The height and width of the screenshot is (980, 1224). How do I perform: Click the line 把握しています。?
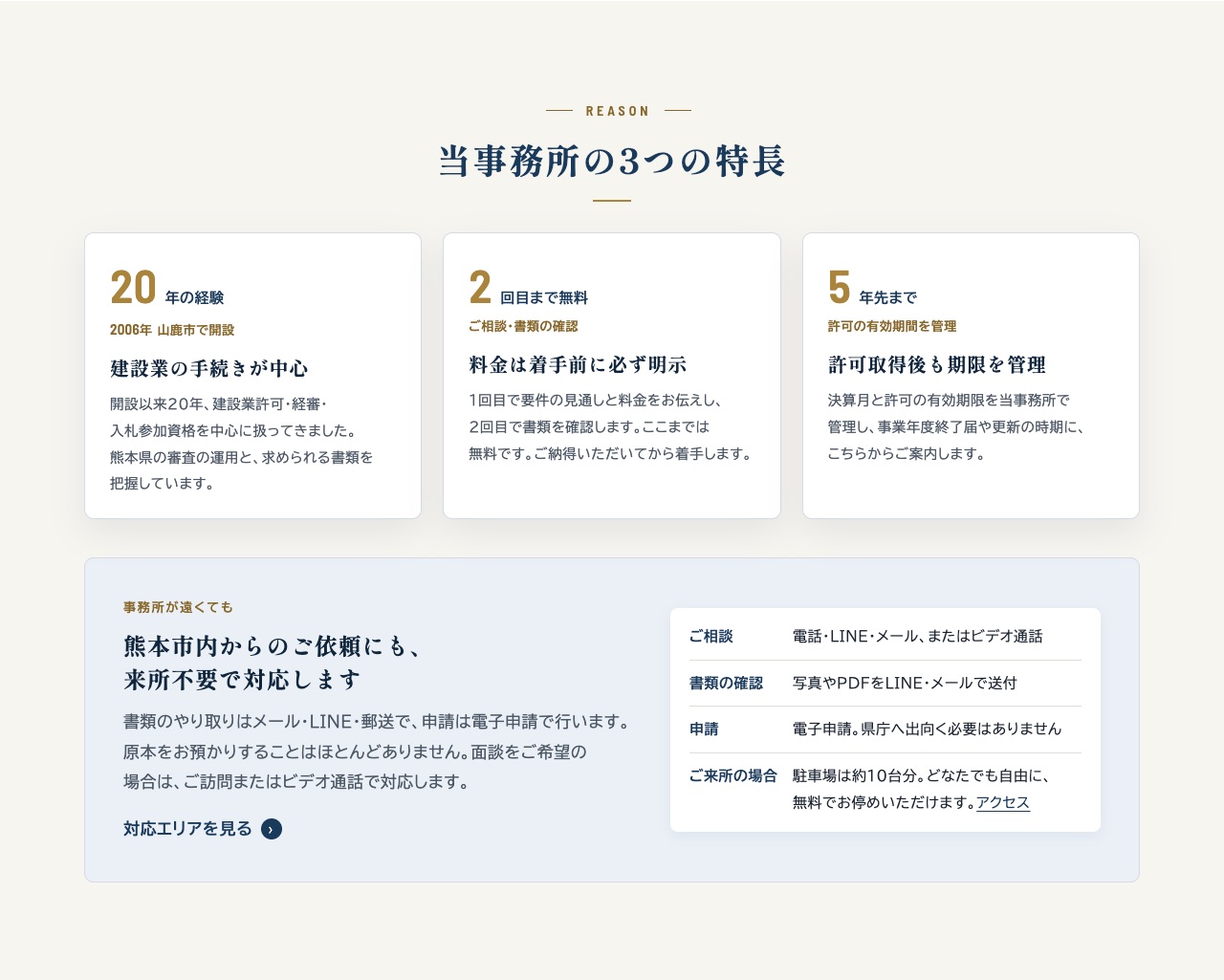pyautogui.click(x=163, y=484)
